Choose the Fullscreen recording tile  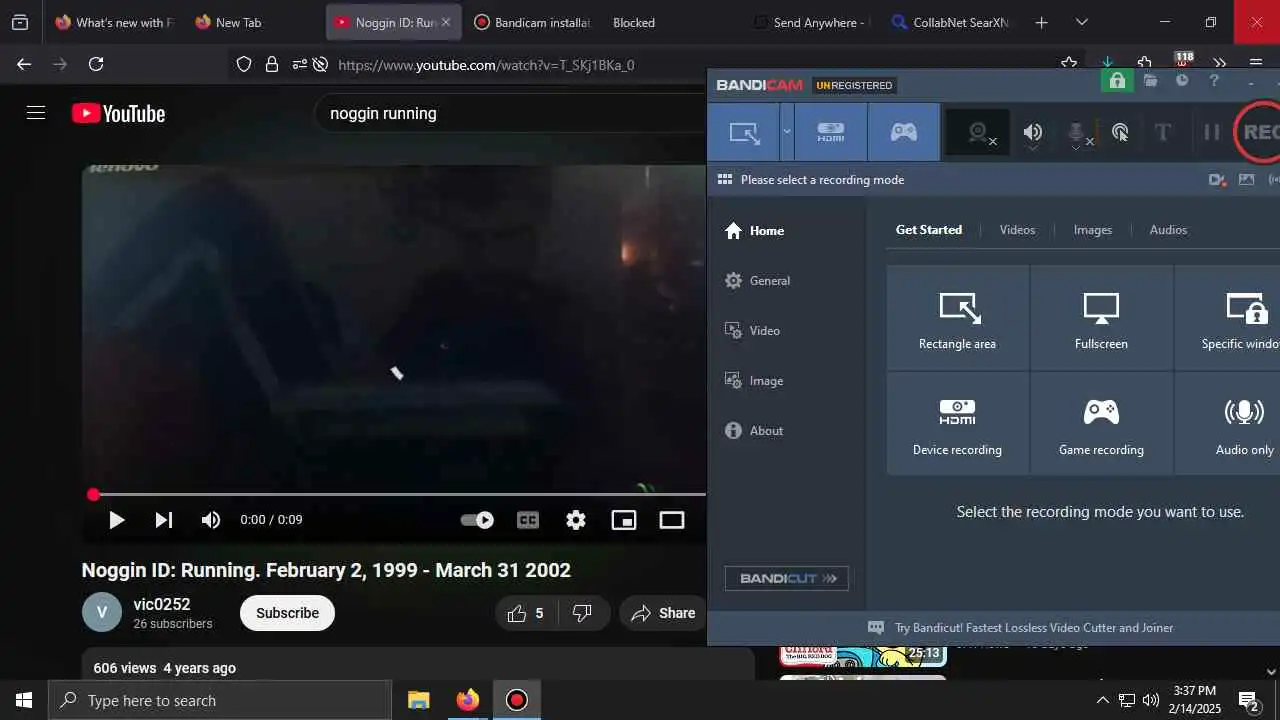(1101, 318)
